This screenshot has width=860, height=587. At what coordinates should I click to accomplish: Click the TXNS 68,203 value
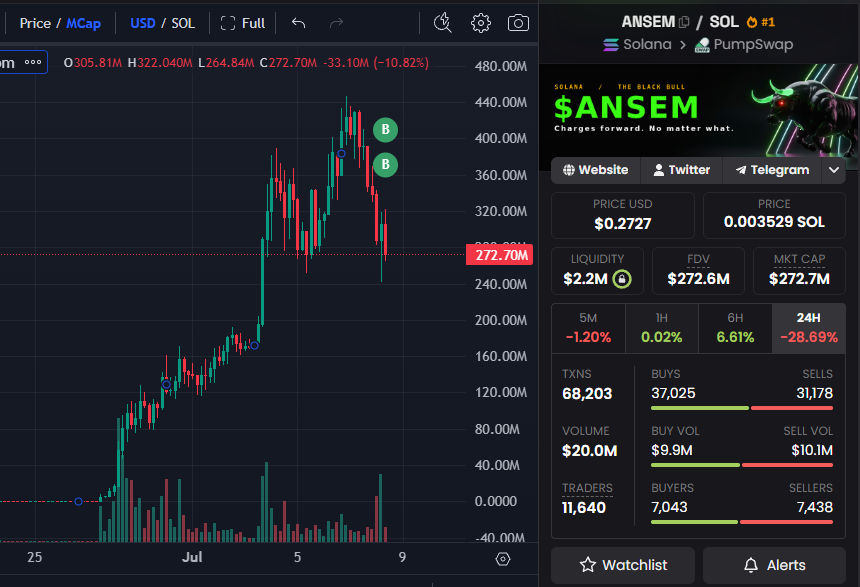point(587,394)
